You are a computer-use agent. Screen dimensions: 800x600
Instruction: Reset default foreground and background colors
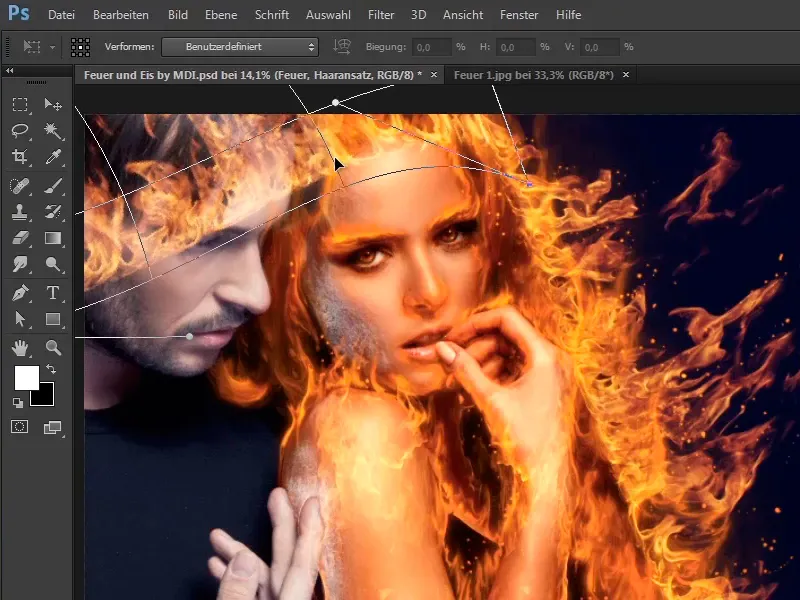[18, 403]
